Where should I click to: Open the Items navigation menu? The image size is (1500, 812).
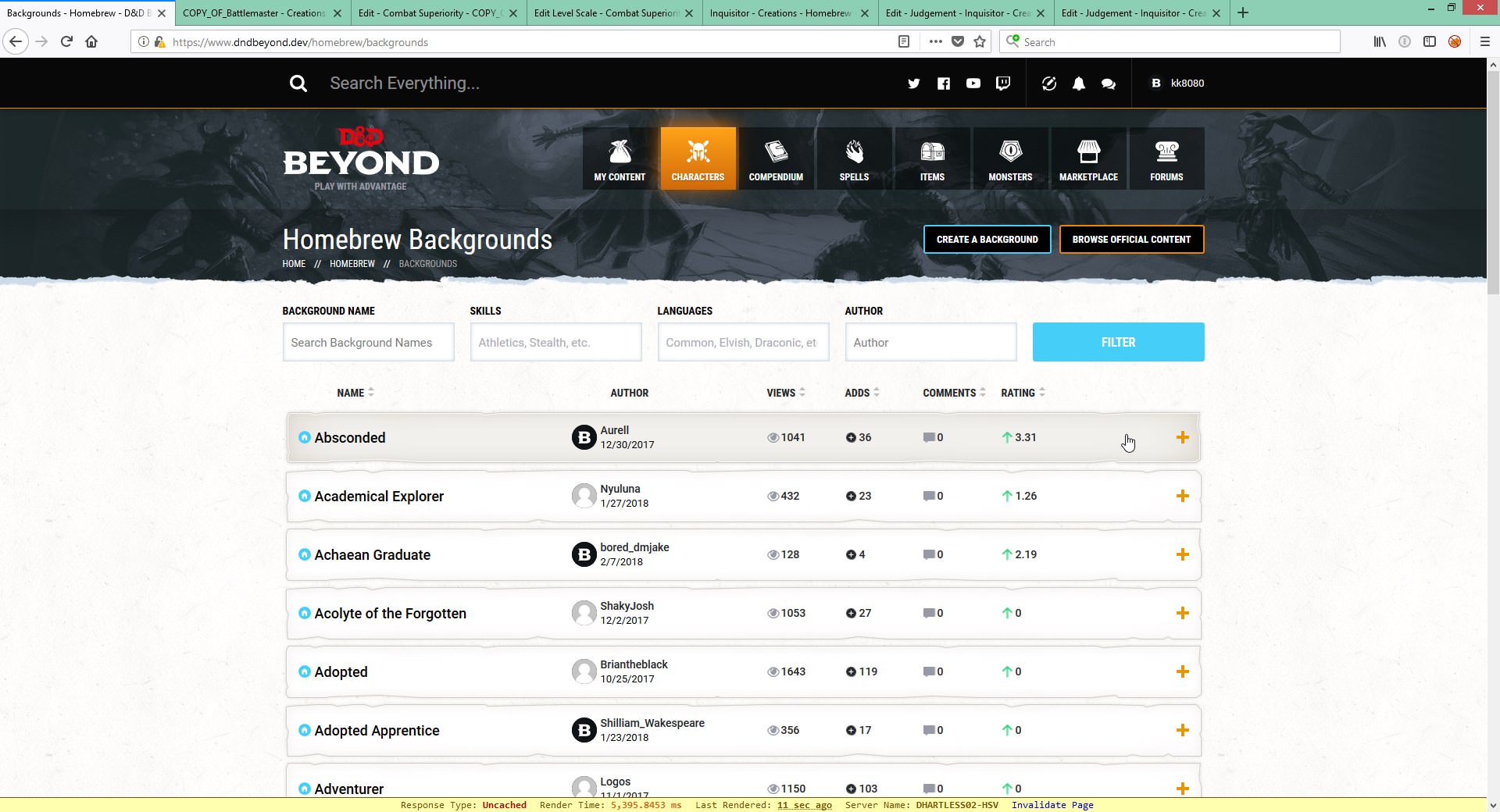pyautogui.click(x=932, y=158)
